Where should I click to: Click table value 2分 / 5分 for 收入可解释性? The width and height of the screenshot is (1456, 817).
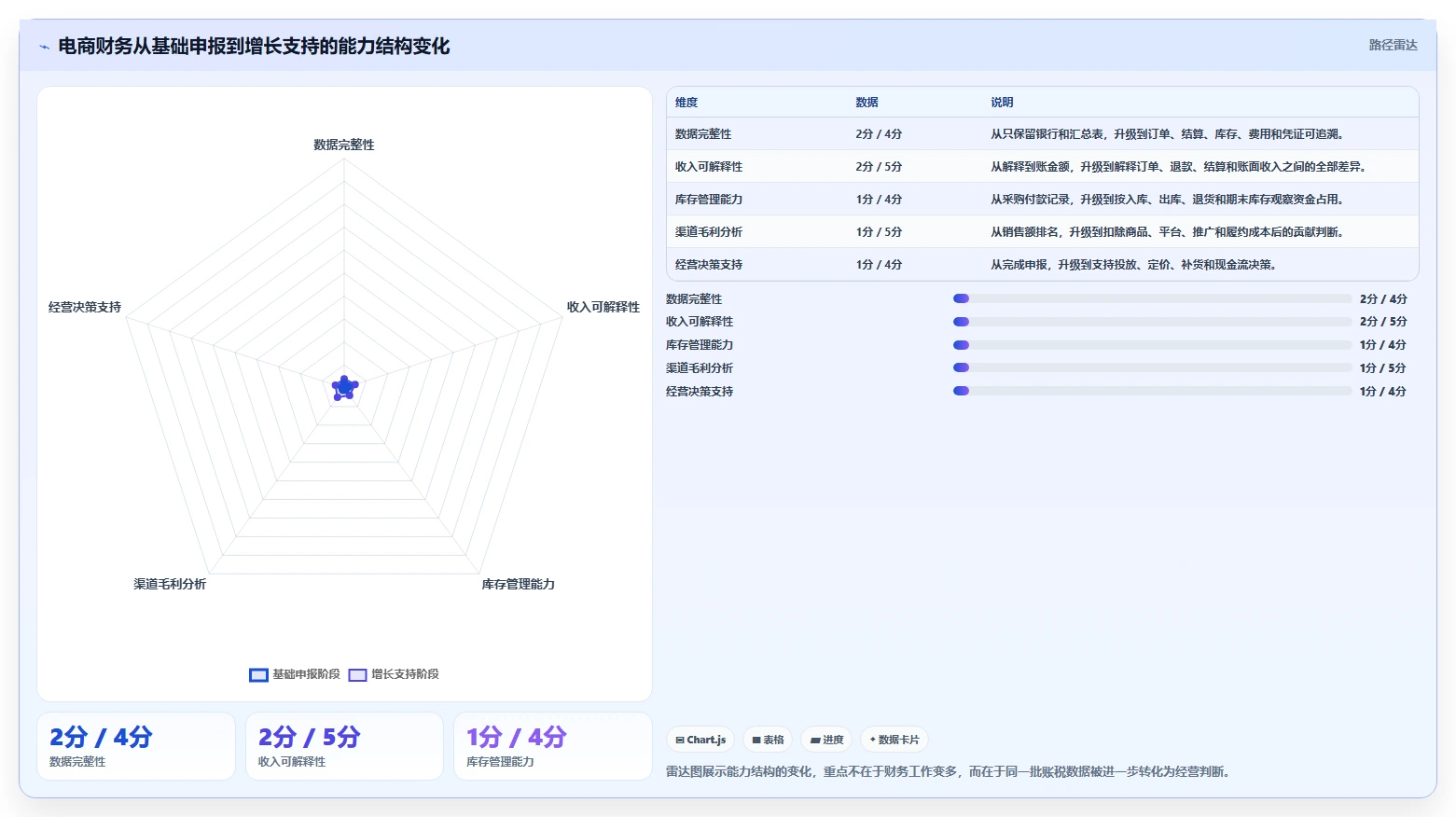(879, 167)
